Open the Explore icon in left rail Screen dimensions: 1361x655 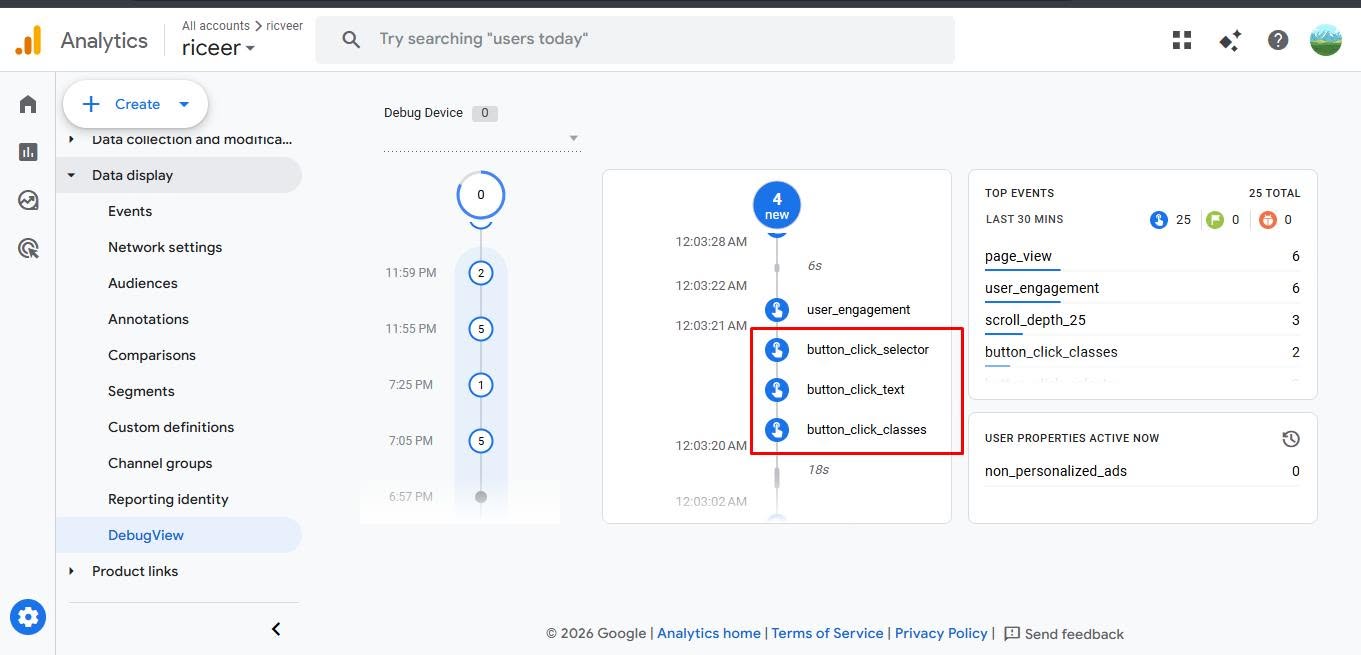click(x=28, y=200)
